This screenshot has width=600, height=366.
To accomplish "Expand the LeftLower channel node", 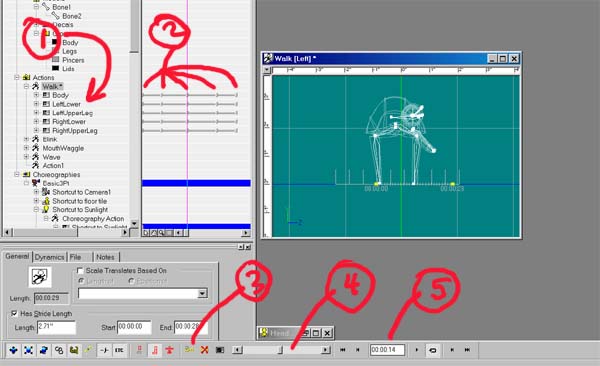I will [x=36, y=104].
